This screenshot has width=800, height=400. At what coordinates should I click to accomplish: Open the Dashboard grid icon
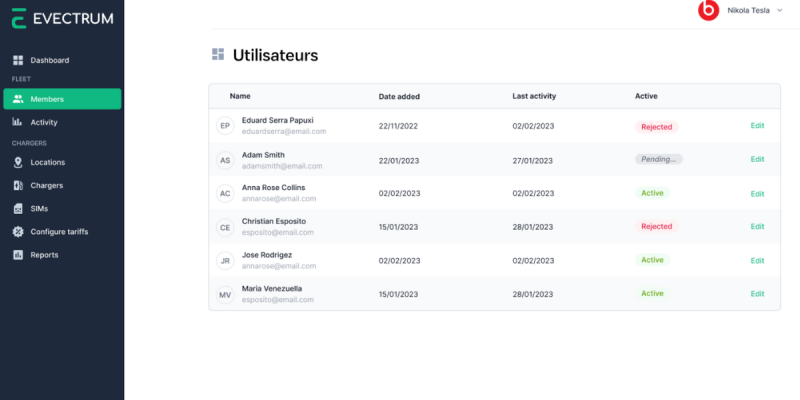click(18, 60)
